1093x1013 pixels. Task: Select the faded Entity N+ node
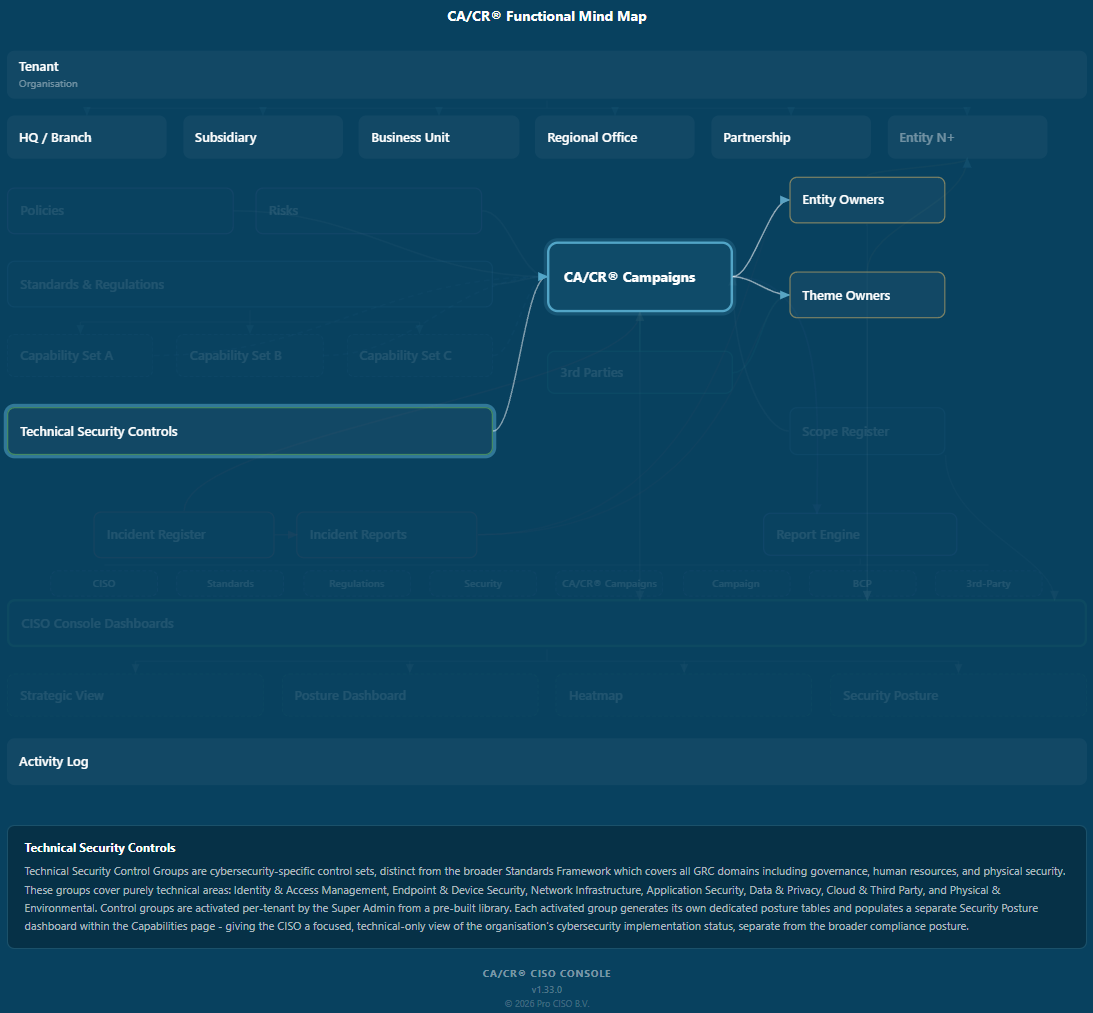click(967, 137)
